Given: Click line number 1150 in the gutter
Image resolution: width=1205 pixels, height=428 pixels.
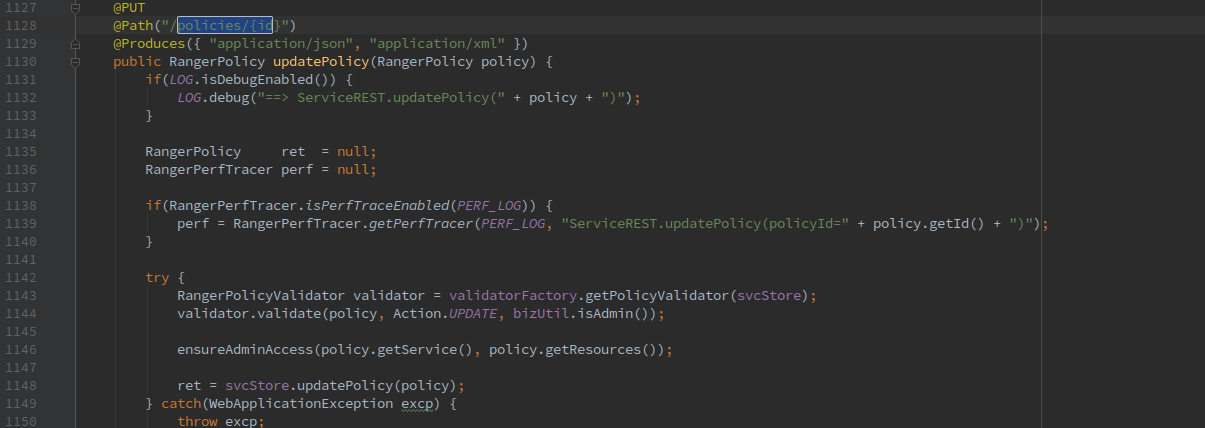Looking at the screenshot, I should (x=21, y=422).
